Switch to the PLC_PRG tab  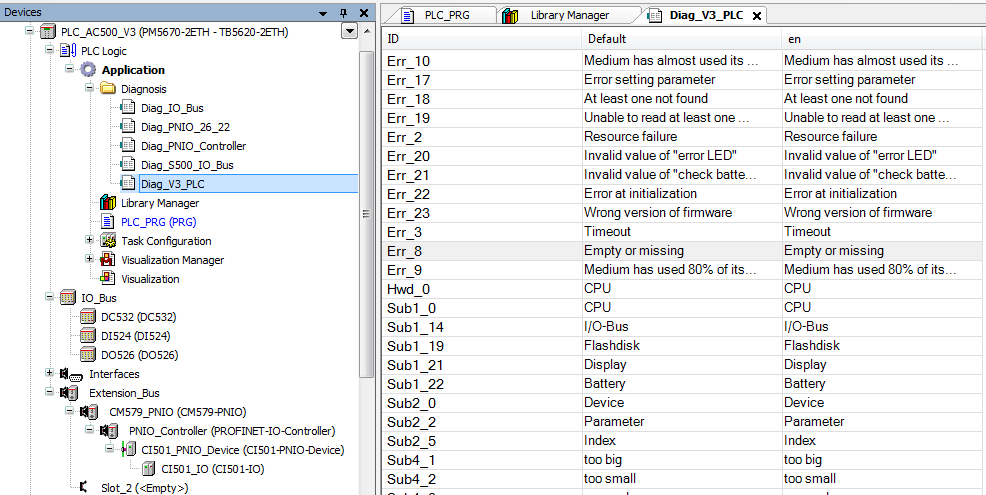tap(437, 15)
